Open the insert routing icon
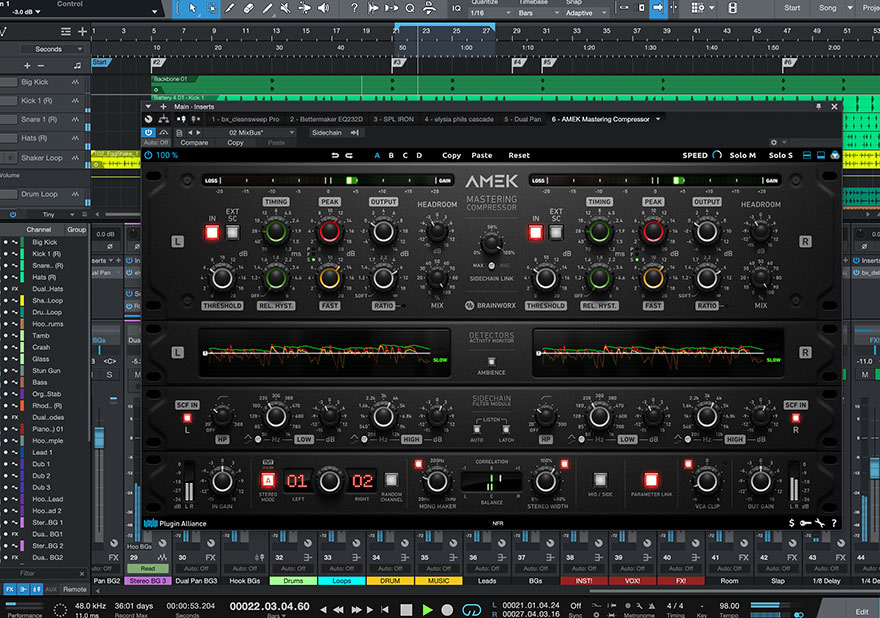The height and width of the screenshot is (618, 880). (163, 119)
